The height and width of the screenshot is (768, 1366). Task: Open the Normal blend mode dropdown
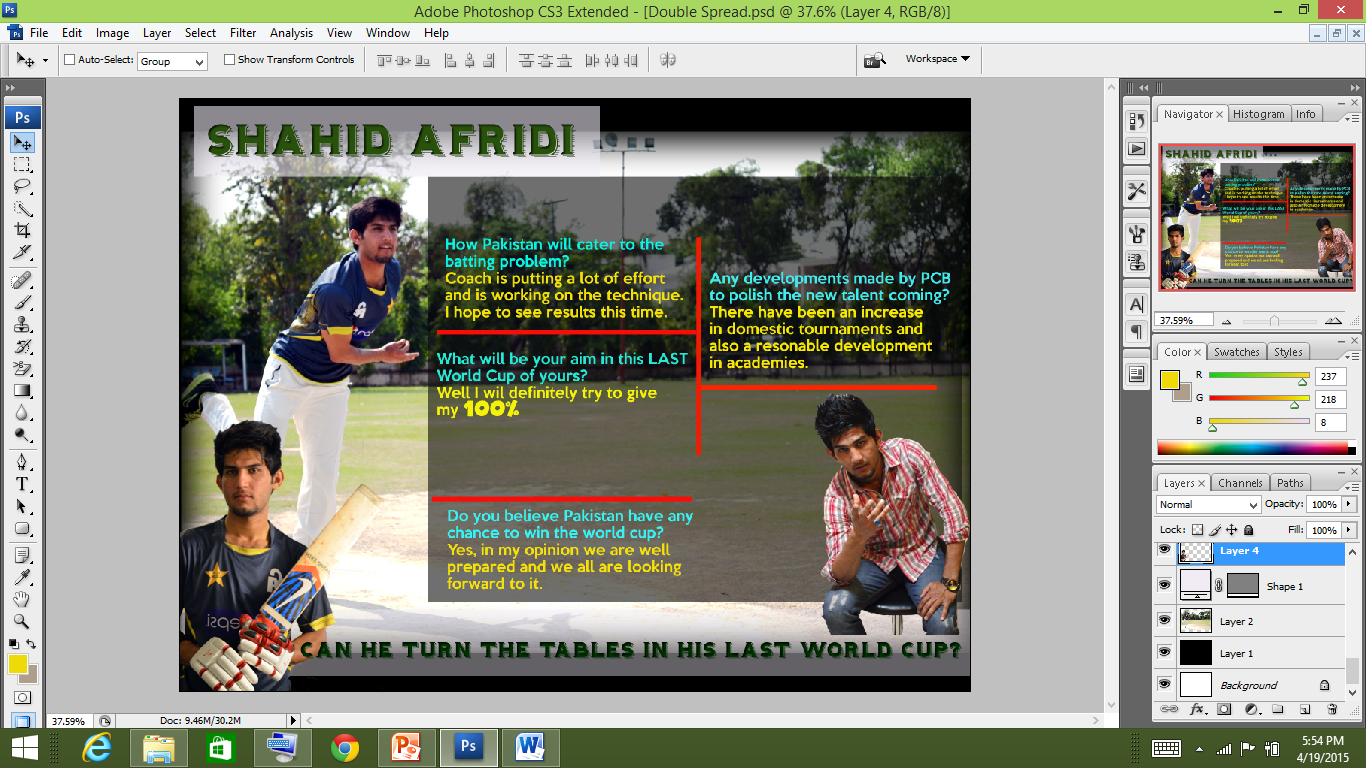coord(1208,505)
